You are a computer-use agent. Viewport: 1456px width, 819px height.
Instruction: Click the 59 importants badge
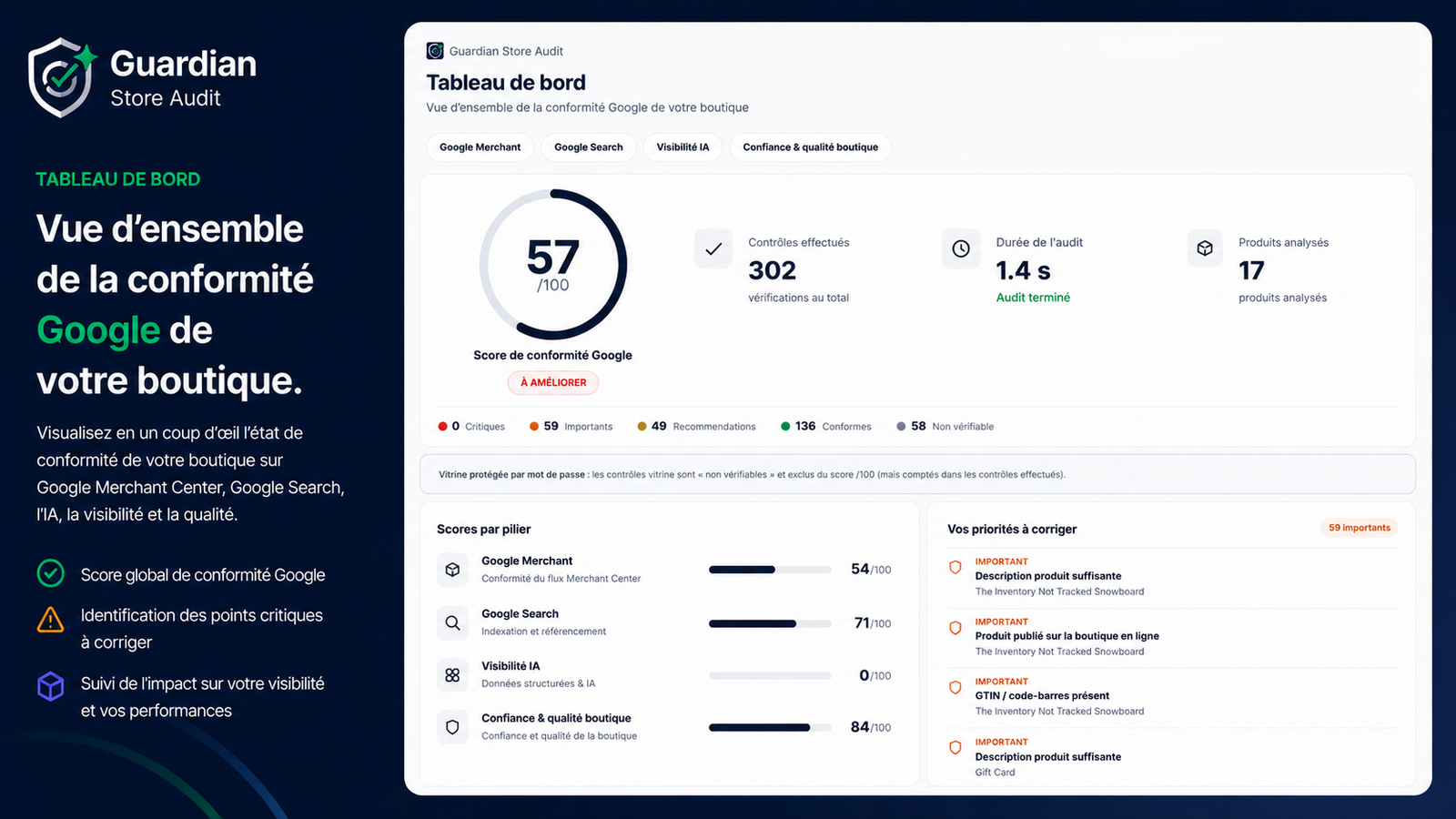point(1360,528)
